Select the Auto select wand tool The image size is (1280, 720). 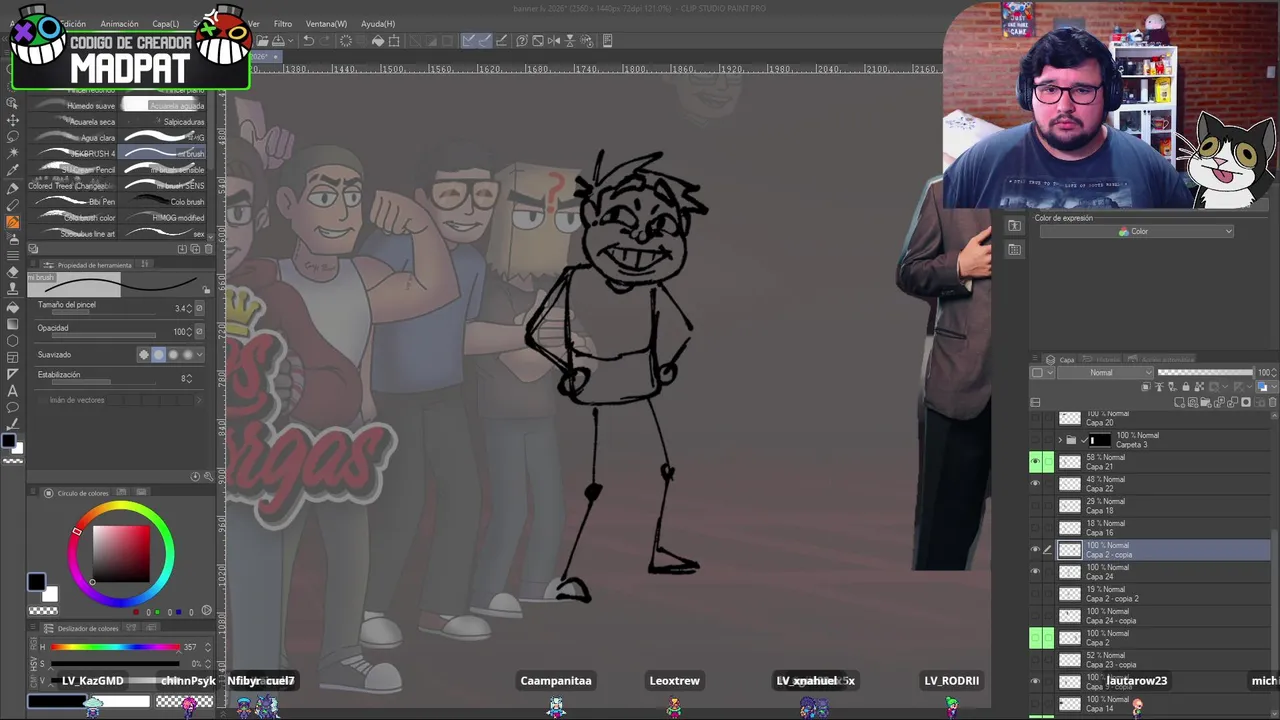pos(12,153)
